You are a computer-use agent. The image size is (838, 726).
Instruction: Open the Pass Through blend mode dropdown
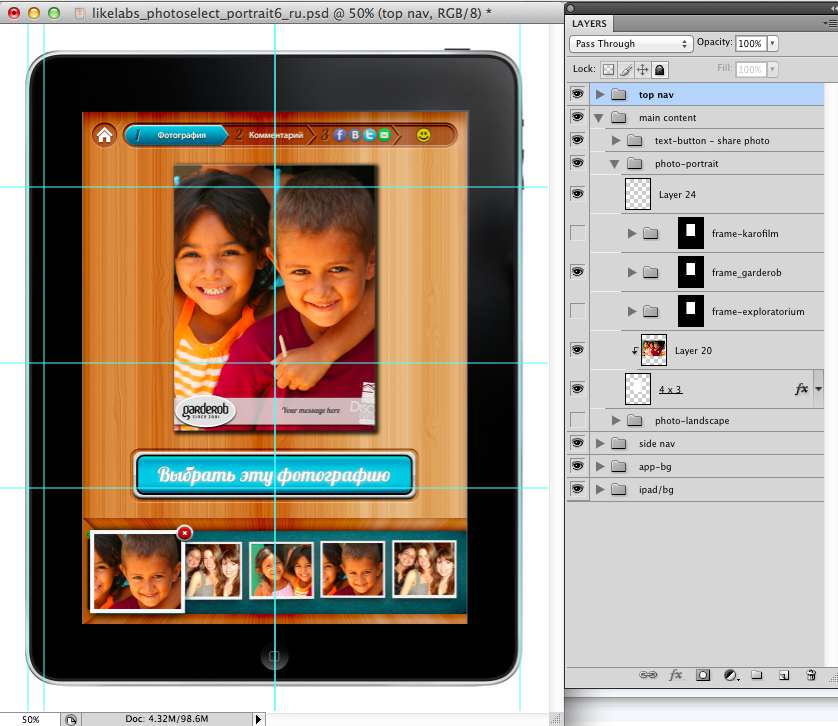point(630,44)
